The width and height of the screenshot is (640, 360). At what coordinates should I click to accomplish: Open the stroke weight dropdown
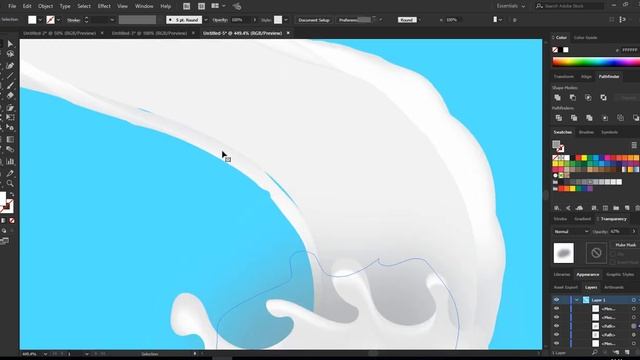pyautogui.click(x=112, y=20)
